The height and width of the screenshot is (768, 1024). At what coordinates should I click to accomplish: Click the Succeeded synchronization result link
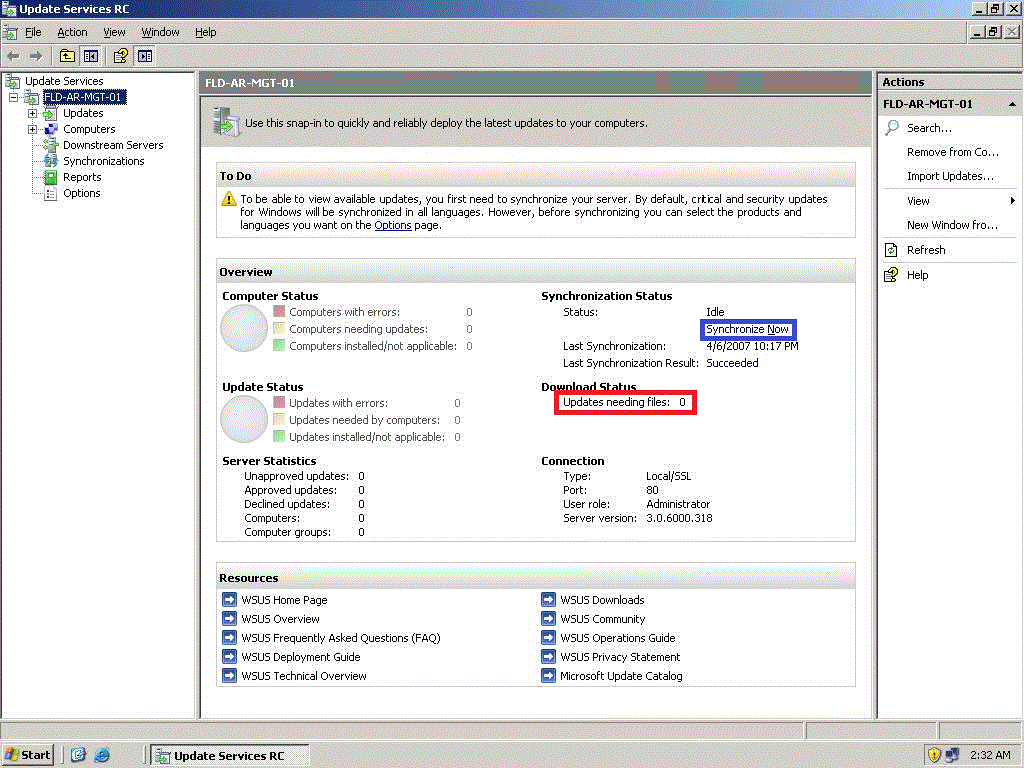click(x=732, y=363)
